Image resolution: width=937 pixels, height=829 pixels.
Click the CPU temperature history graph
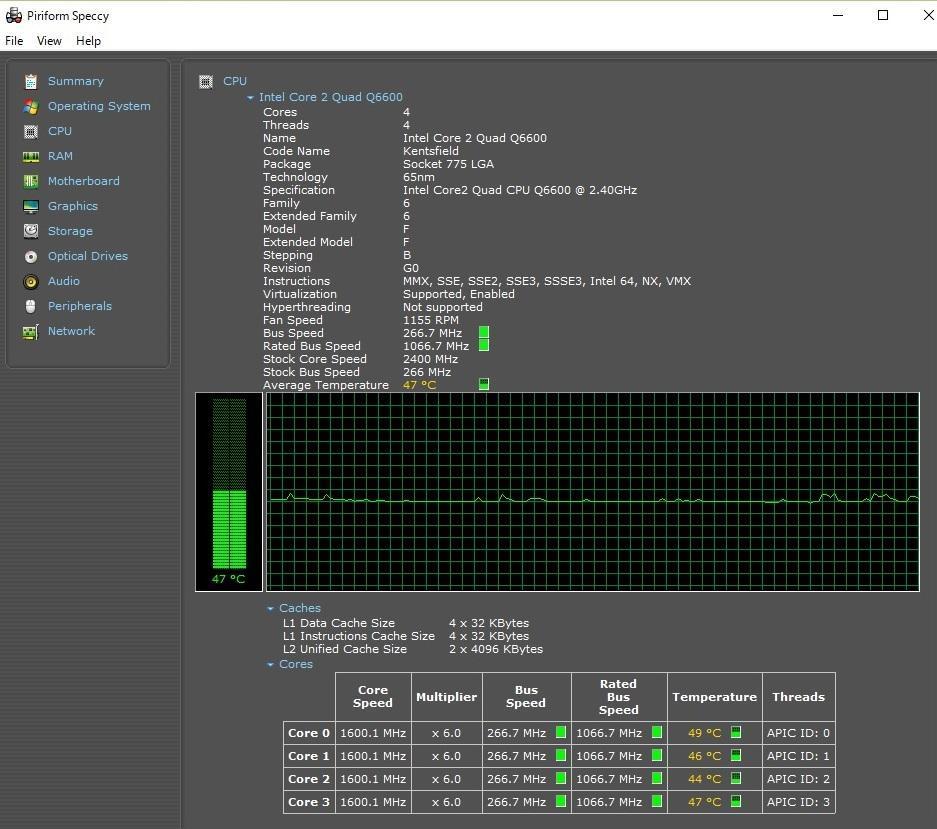[593, 492]
